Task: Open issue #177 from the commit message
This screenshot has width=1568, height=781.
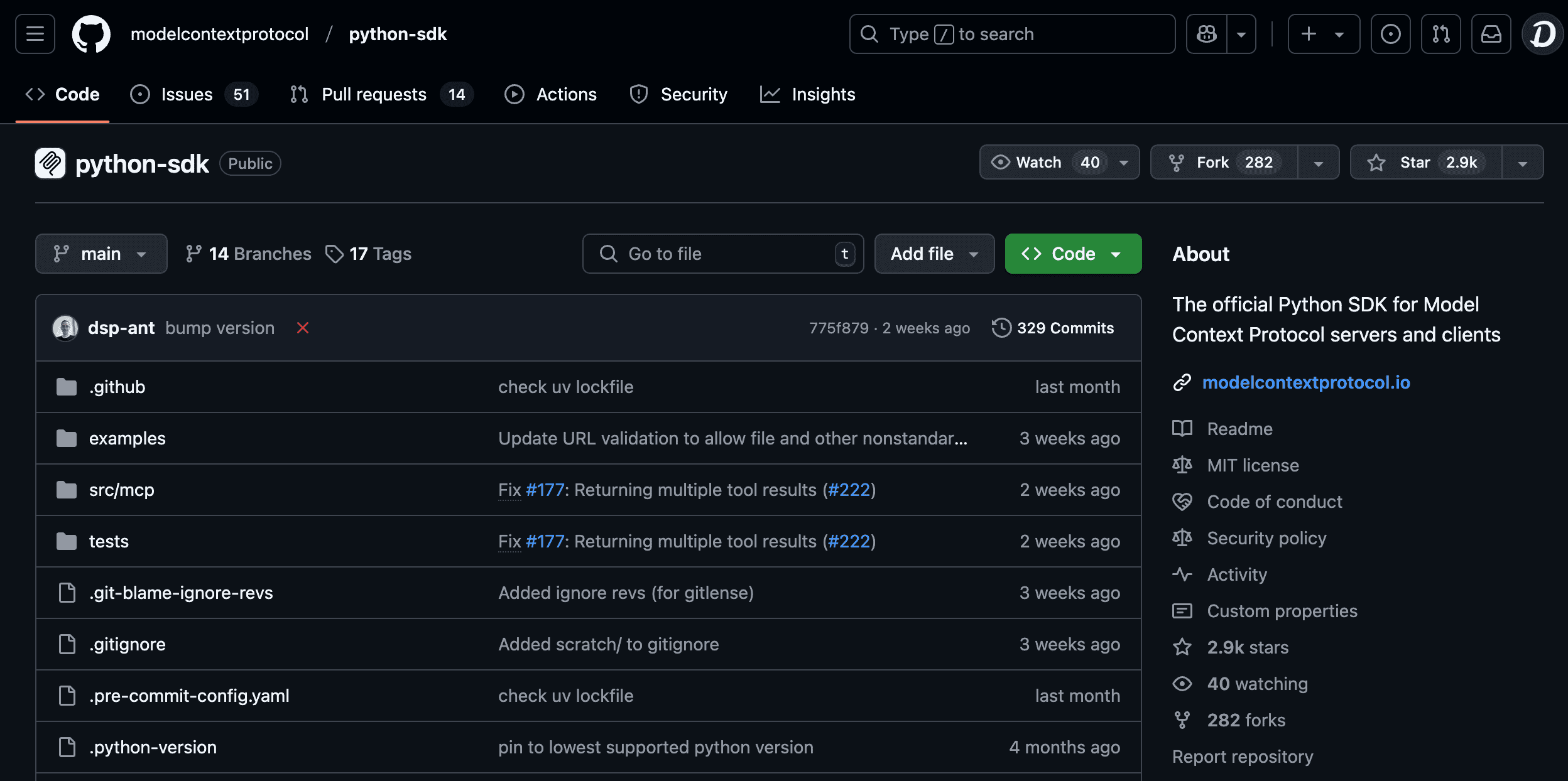Action: point(544,490)
